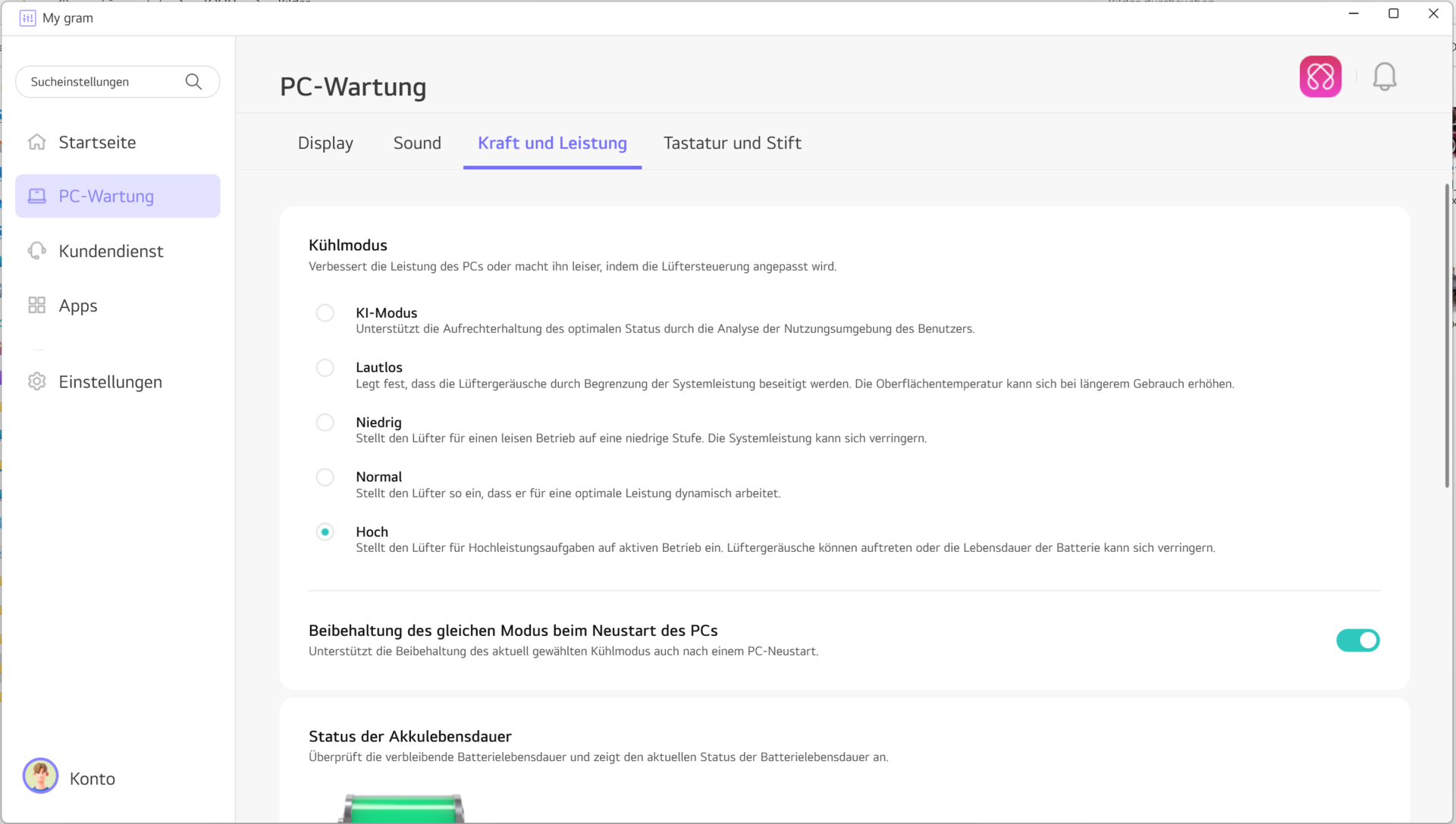Switch to the Display tab
Screen dimensions: 1456x824
coord(325,143)
